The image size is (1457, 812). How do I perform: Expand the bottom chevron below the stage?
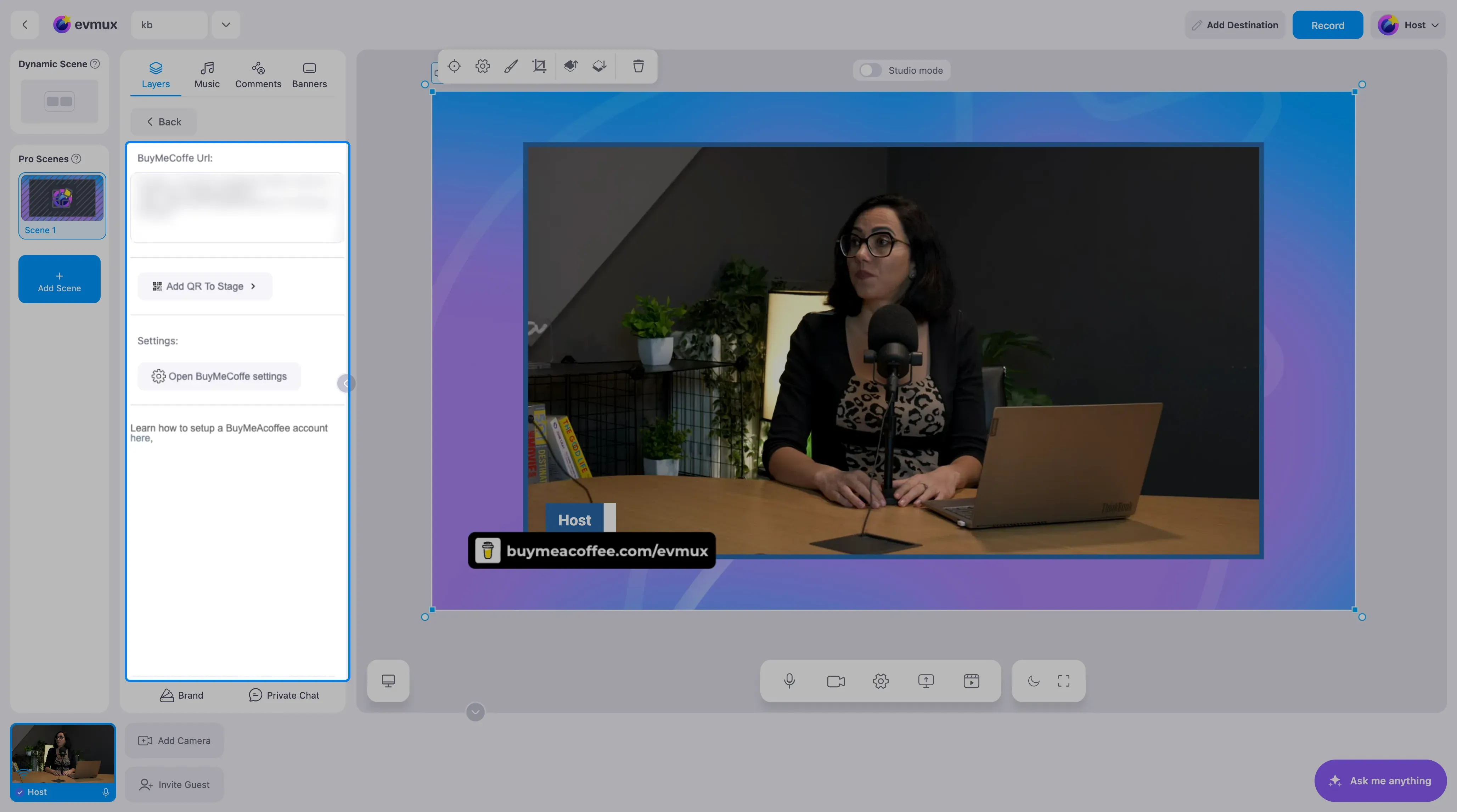(475, 712)
